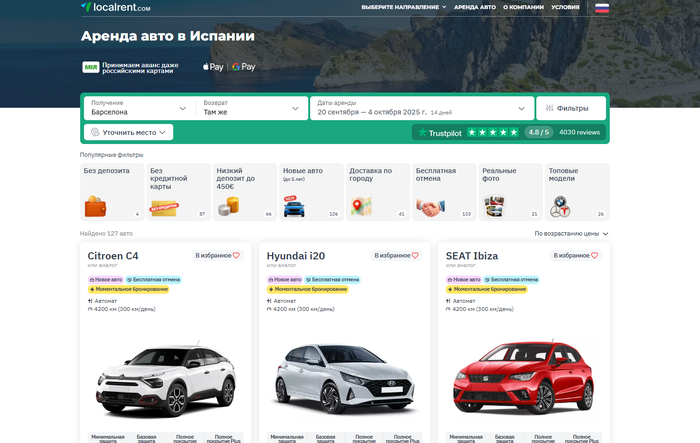This screenshot has width=700, height=443.
Task: Add Citroen C4 to favorites
Action: click(217, 256)
